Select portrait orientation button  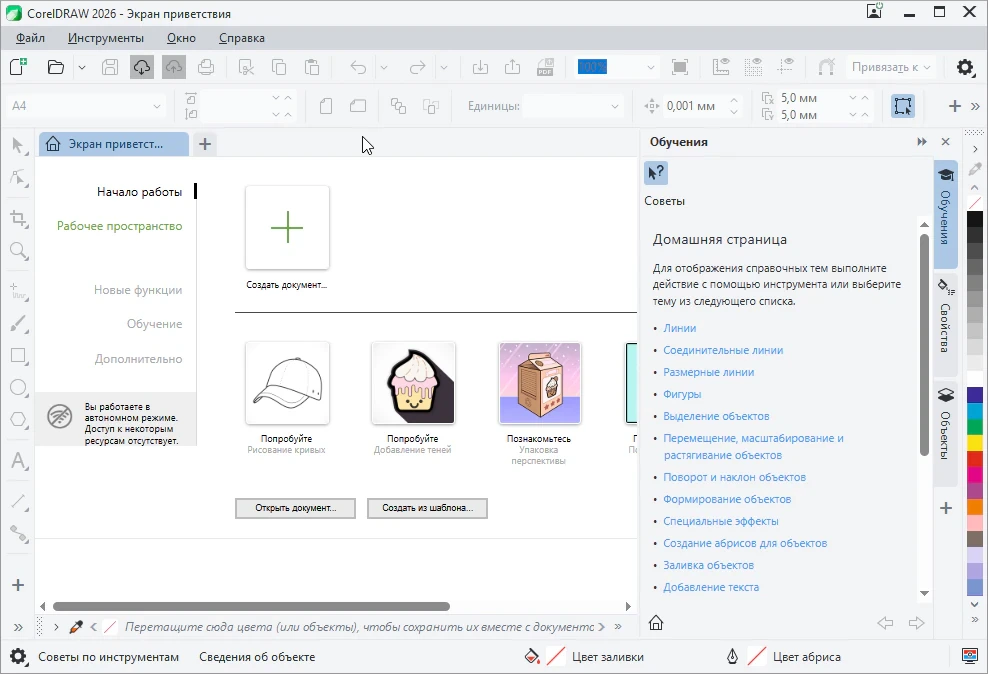coord(326,106)
